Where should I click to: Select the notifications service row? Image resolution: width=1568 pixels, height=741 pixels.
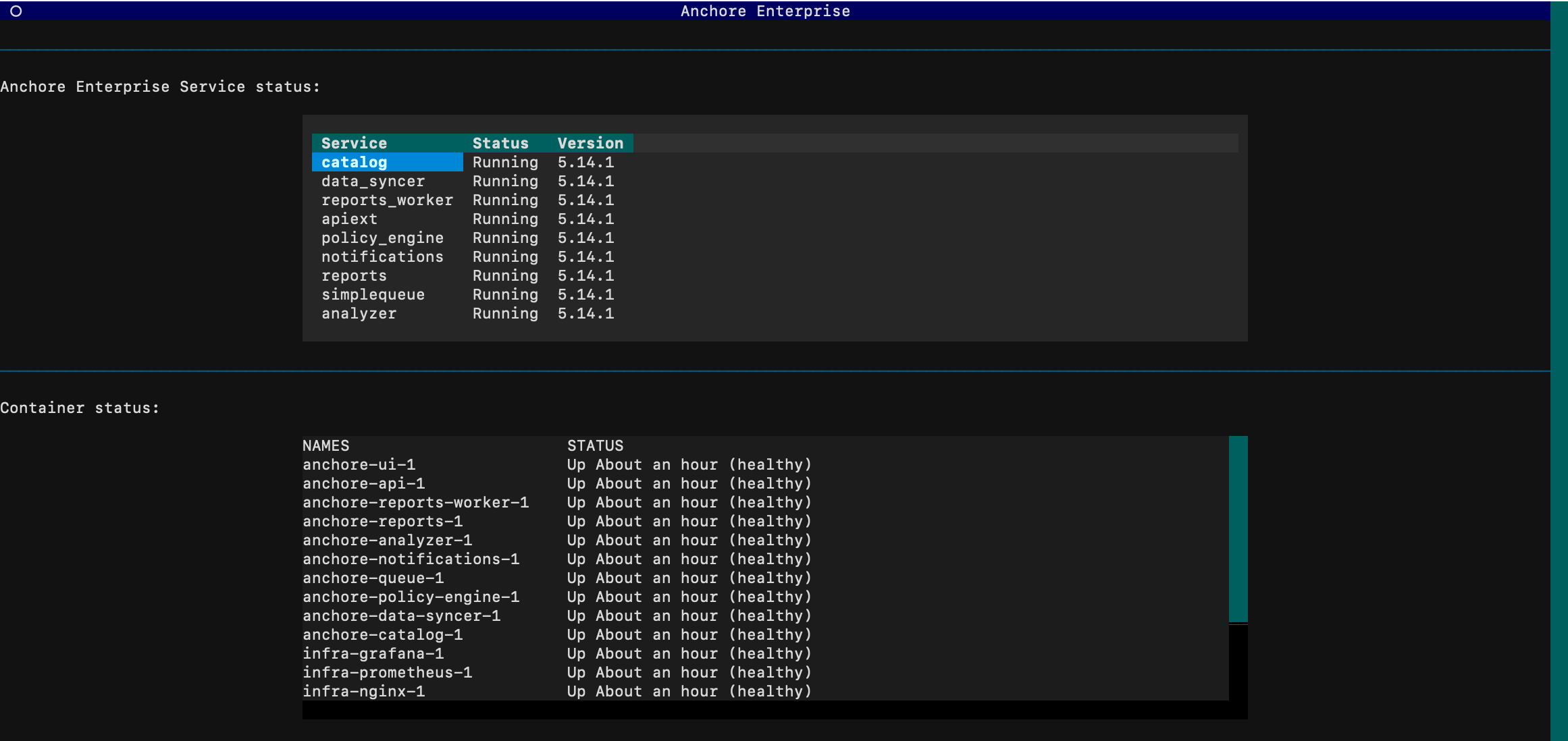click(x=382, y=256)
